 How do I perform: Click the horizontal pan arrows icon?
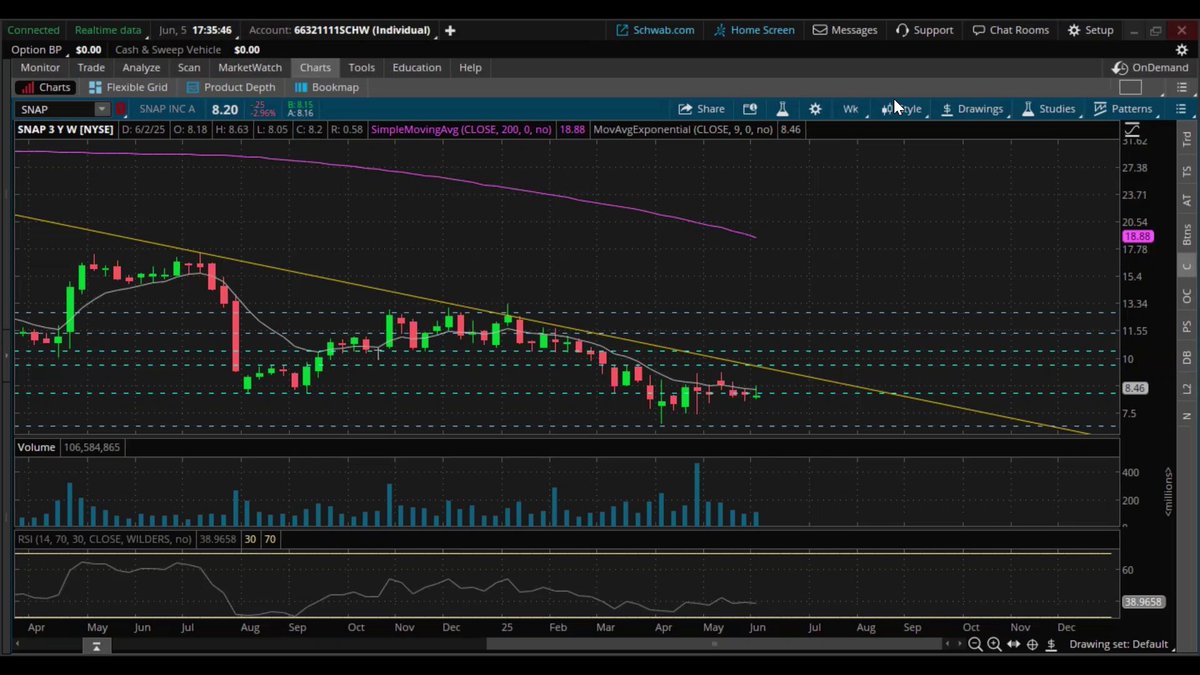click(1013, 645)
